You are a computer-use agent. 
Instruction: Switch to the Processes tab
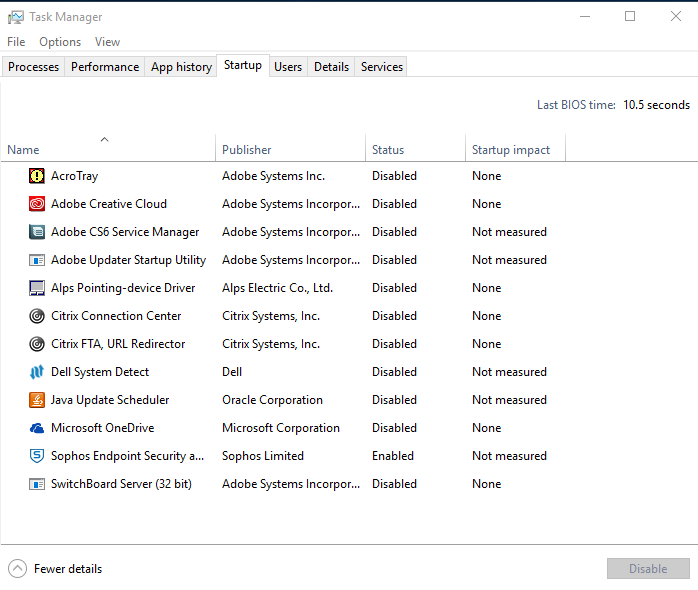pyautogui.click(x=33, y=67)
